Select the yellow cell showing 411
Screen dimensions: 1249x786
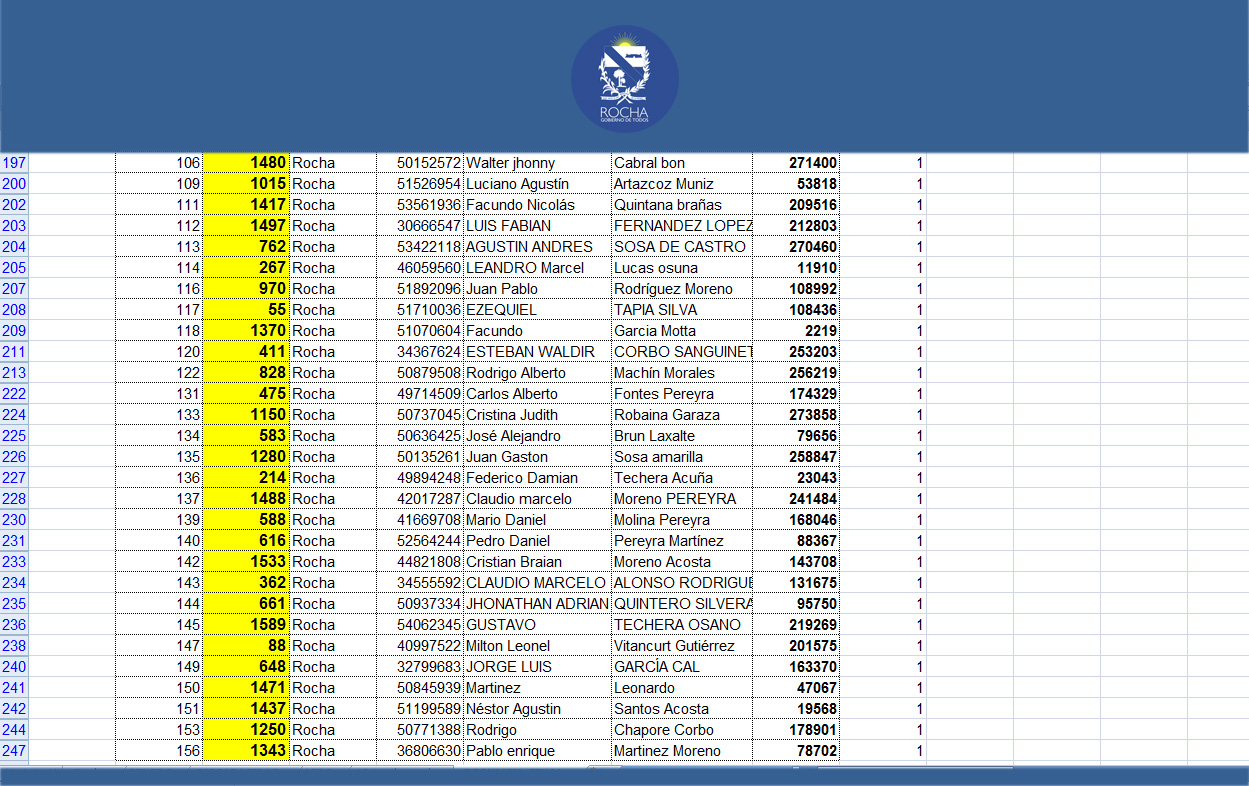[246, 352]
